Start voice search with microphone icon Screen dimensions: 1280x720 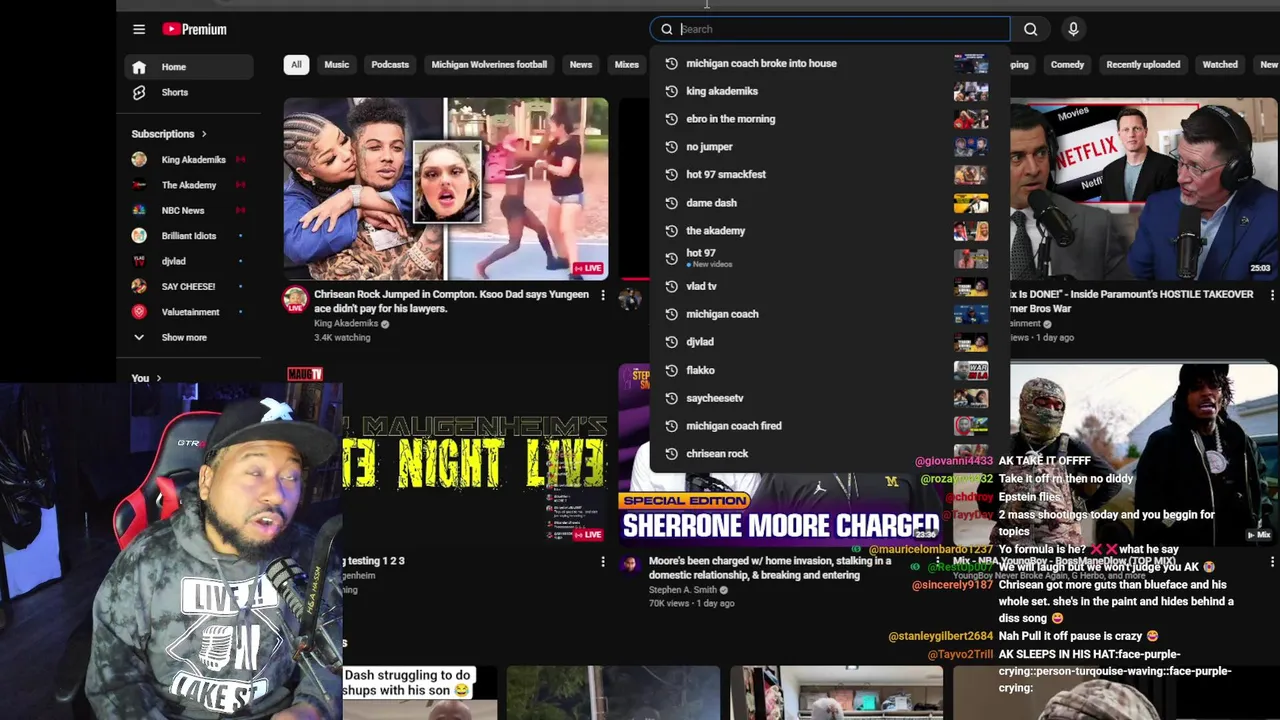[1073, 29]
